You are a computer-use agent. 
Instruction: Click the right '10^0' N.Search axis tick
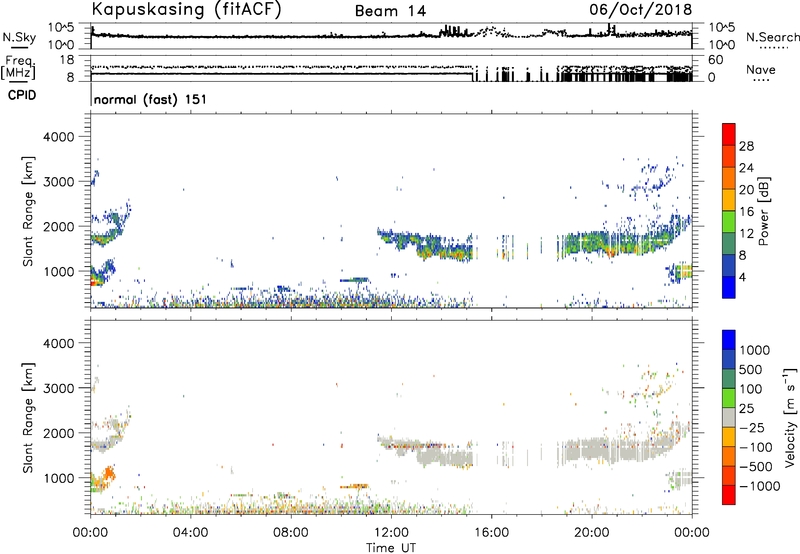722,45
